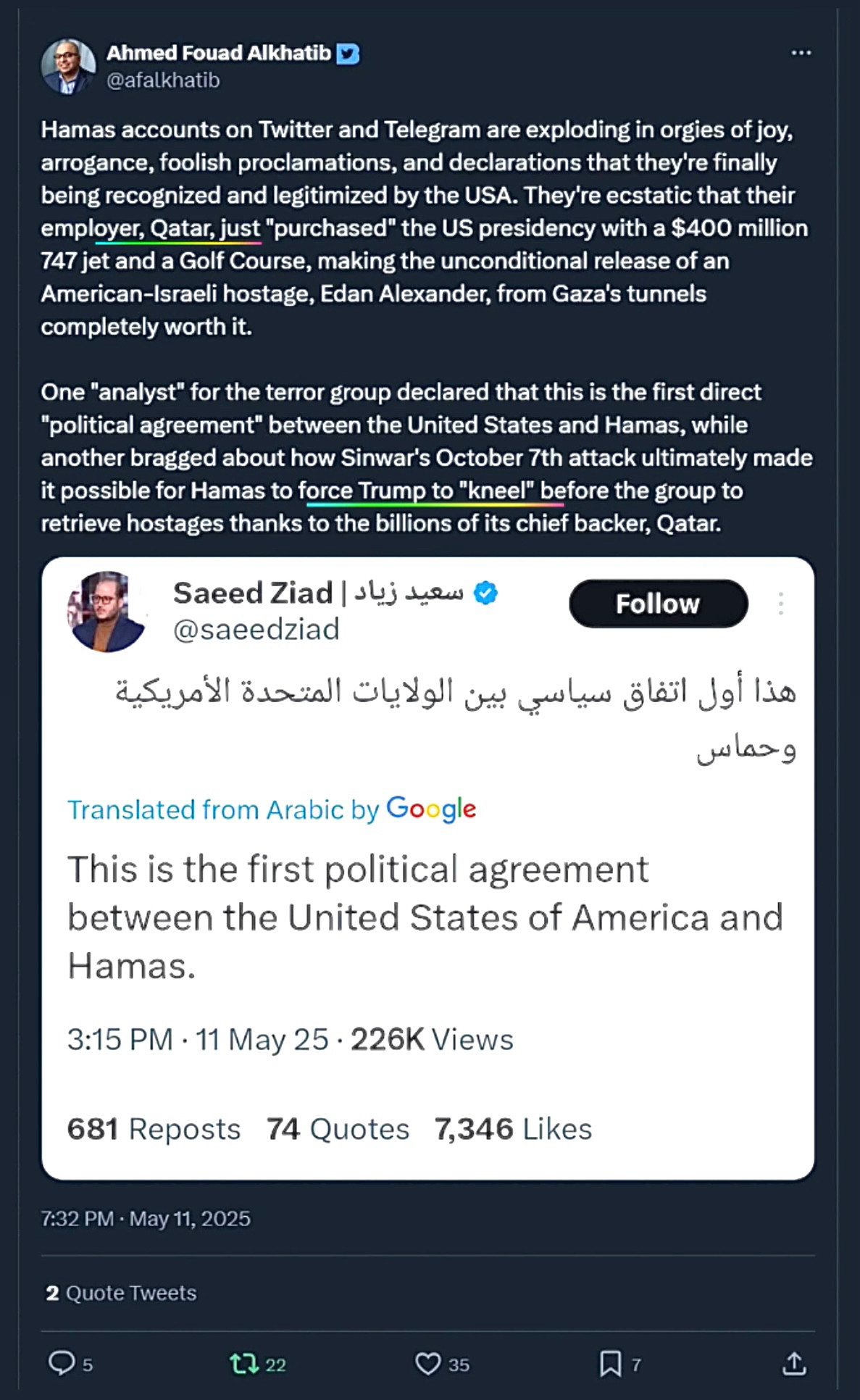Open the 681 Reposts list

point(154,1129)
